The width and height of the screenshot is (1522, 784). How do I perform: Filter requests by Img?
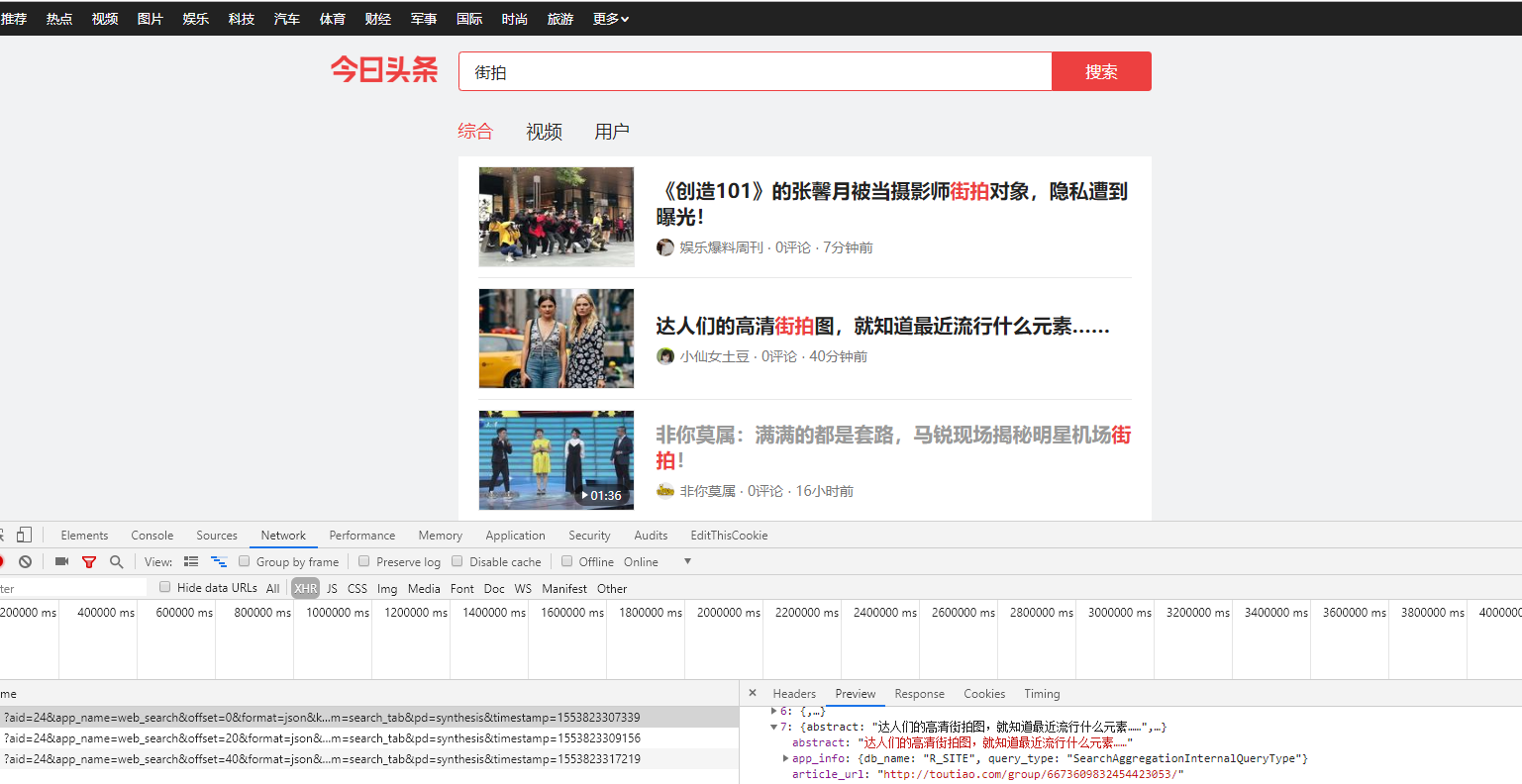(x=387, y=588)
